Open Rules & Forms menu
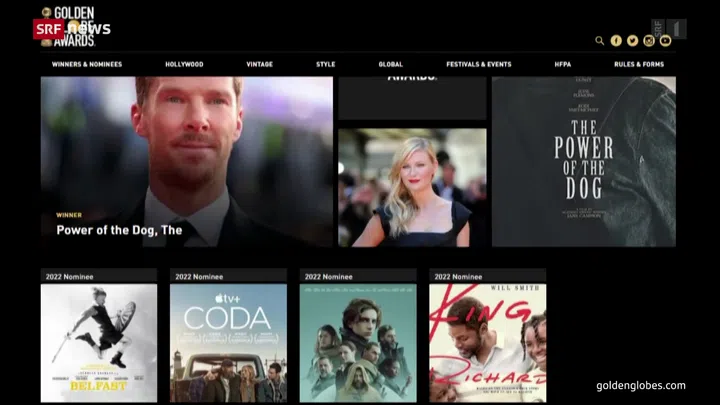720x405 pixels. (639, 64)
